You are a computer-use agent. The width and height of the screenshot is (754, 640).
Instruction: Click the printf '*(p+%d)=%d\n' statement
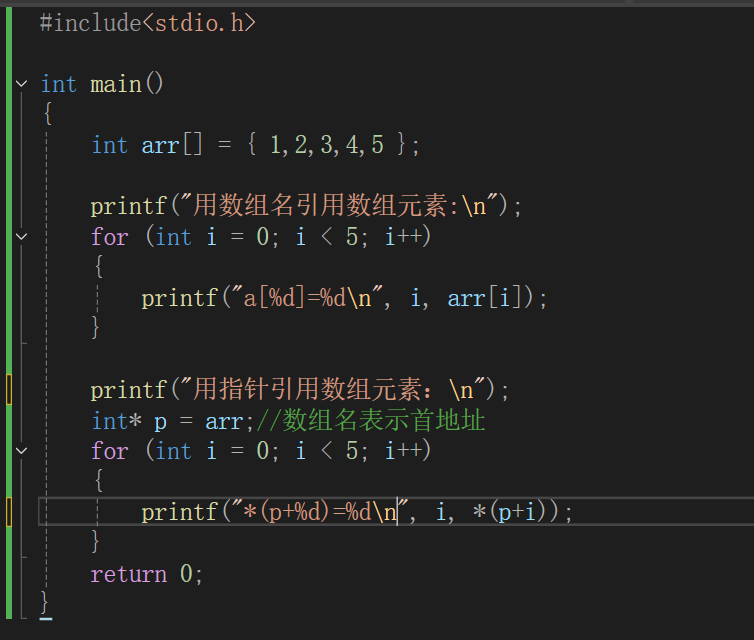[x=357, y=512]
